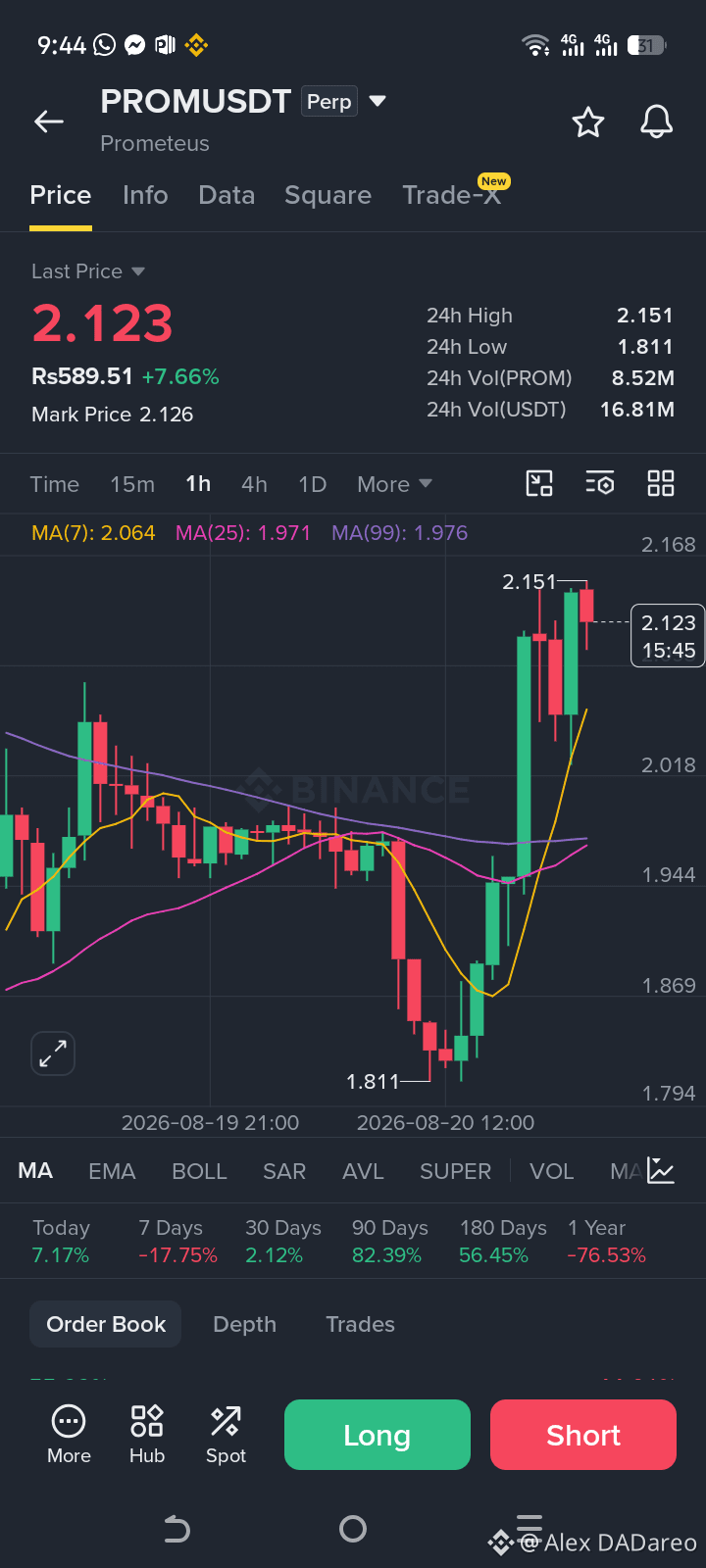Tap 24h Vol(USDT) value 16.81M
Screen dimensions: 706x1568
[x=637, y=410]
